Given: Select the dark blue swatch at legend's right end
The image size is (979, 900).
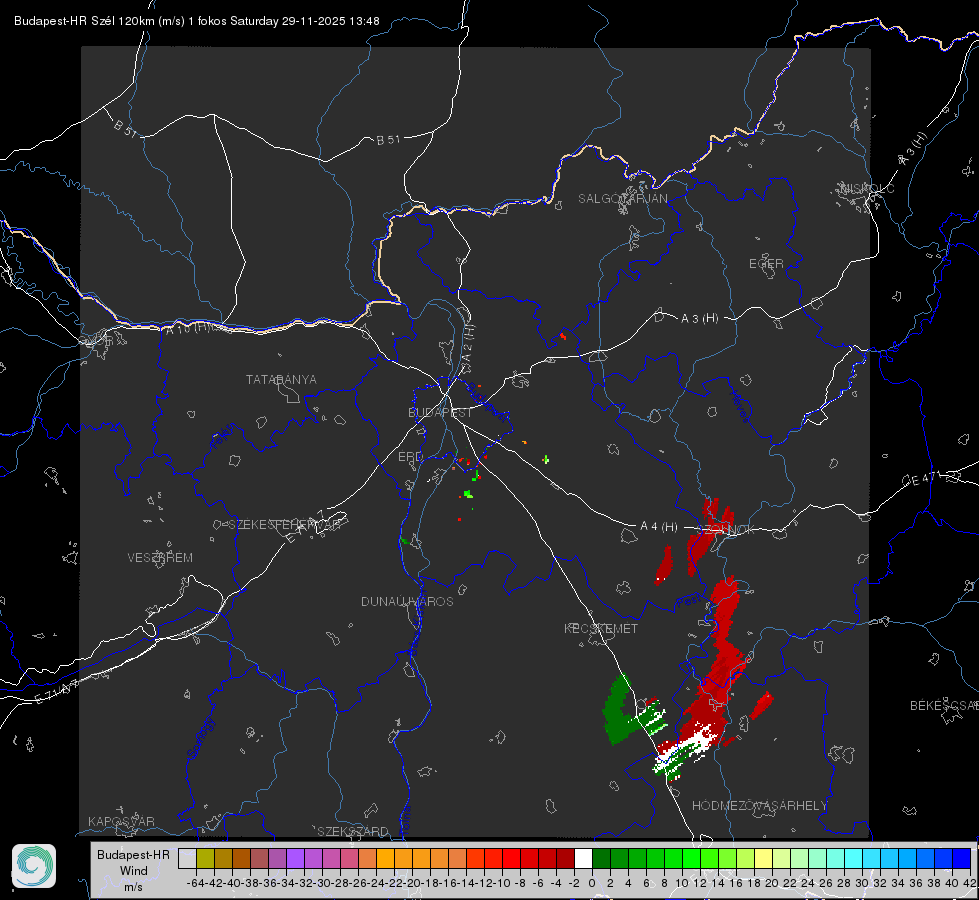Looking at the screenshot, I should (962, 858).
